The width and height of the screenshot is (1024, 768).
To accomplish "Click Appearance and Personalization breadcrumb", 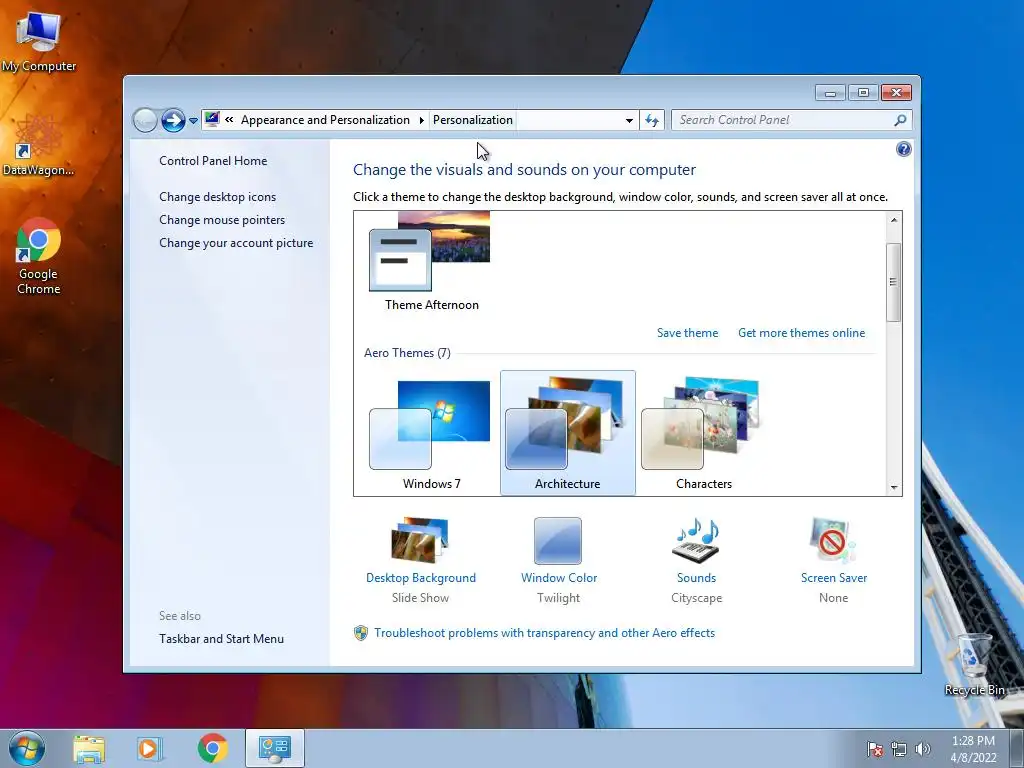I will click(325, 120).
